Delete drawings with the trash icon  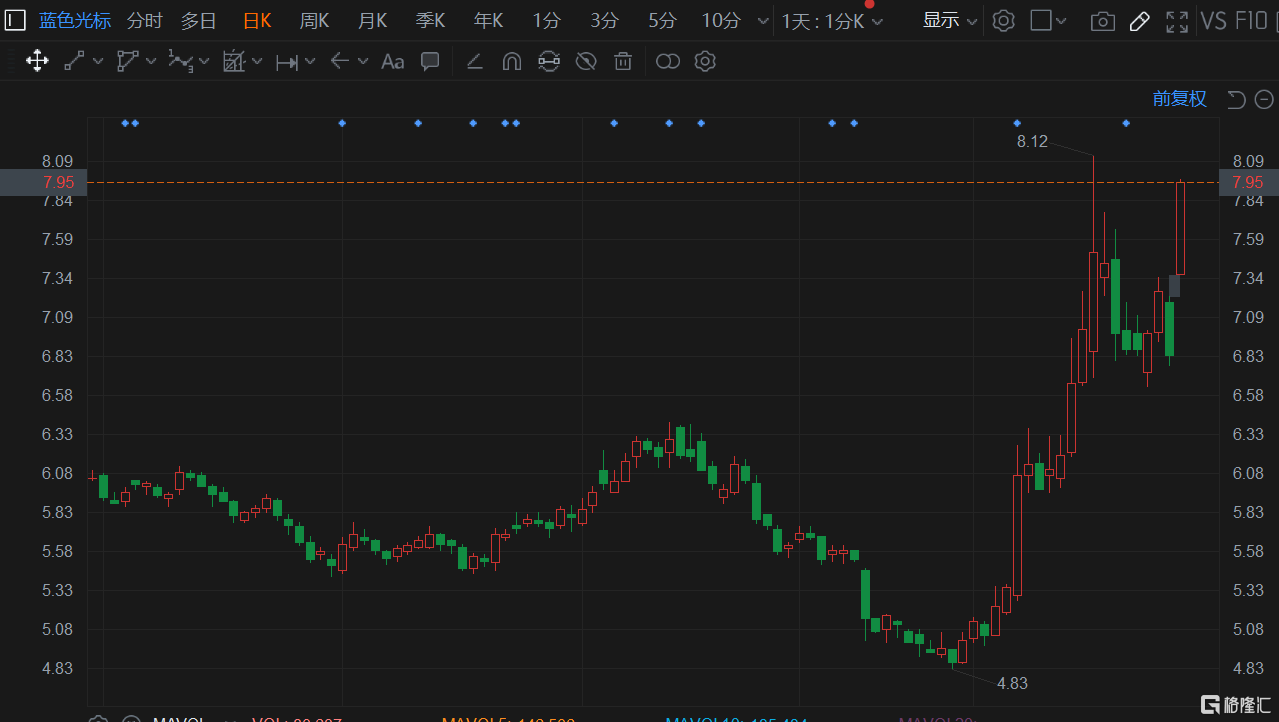coord(623,62)
